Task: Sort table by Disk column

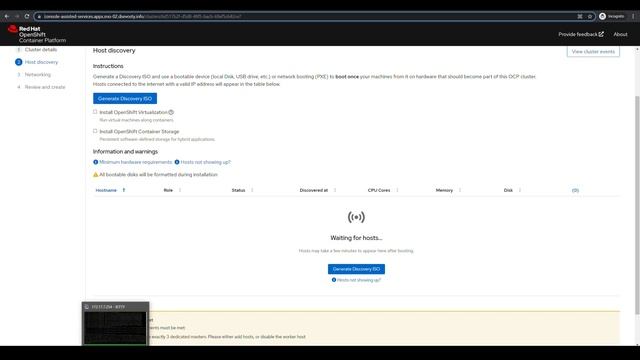Action: click(x=512, y=190)
